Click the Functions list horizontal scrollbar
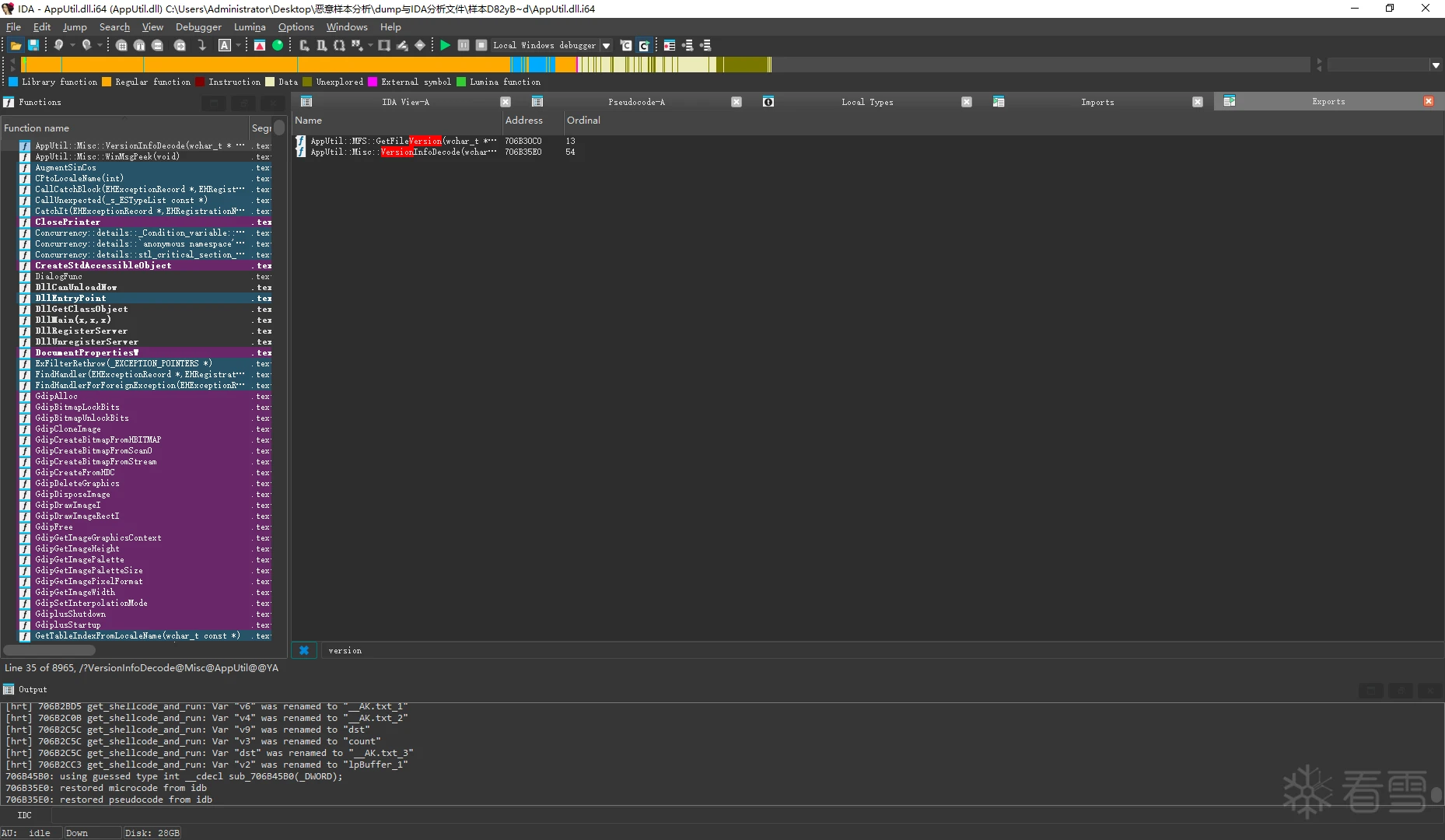The width and height of the screenshot is (1445, 840). [x=50, y=650]
